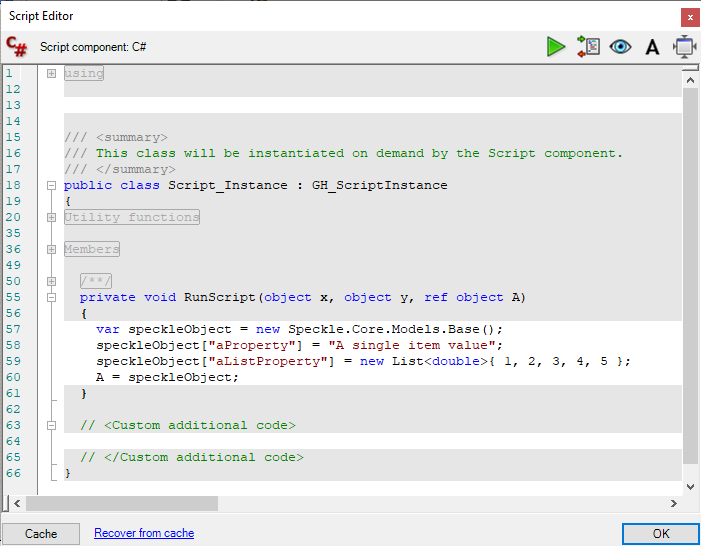The width and height of the screenshot is (701, 546).
Task: Expand the collapsed /**/ comment block
Action: click(x=51, y=281)
